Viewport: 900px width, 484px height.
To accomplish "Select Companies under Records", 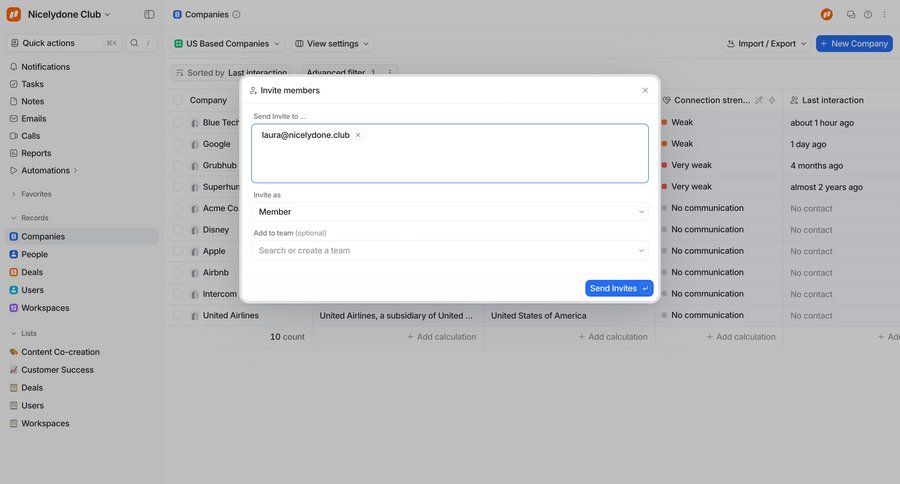I will click(82, 237).
